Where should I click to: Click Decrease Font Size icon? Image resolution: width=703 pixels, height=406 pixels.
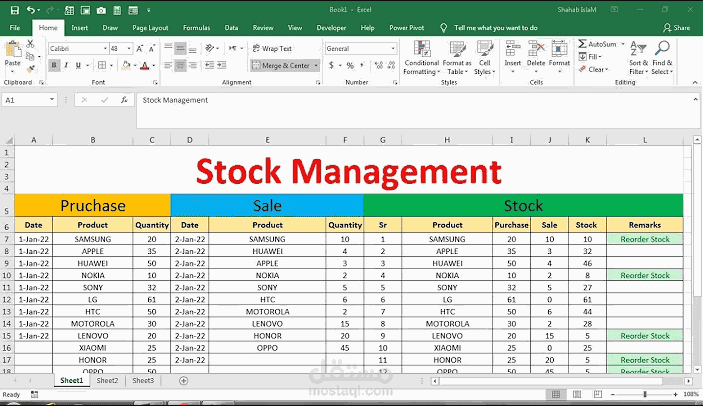[x=152, y=48]
